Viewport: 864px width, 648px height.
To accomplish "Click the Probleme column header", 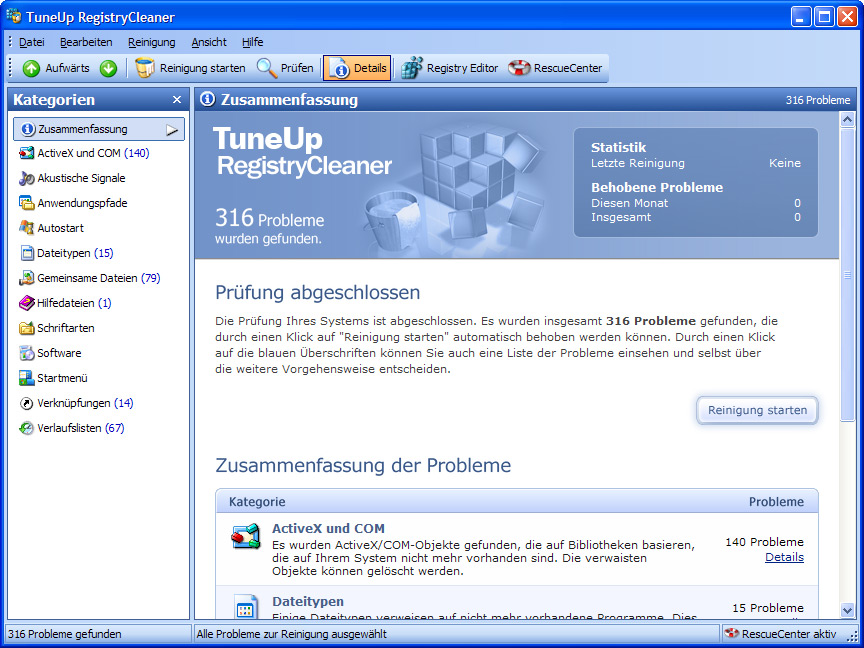I will pos(776,502).
